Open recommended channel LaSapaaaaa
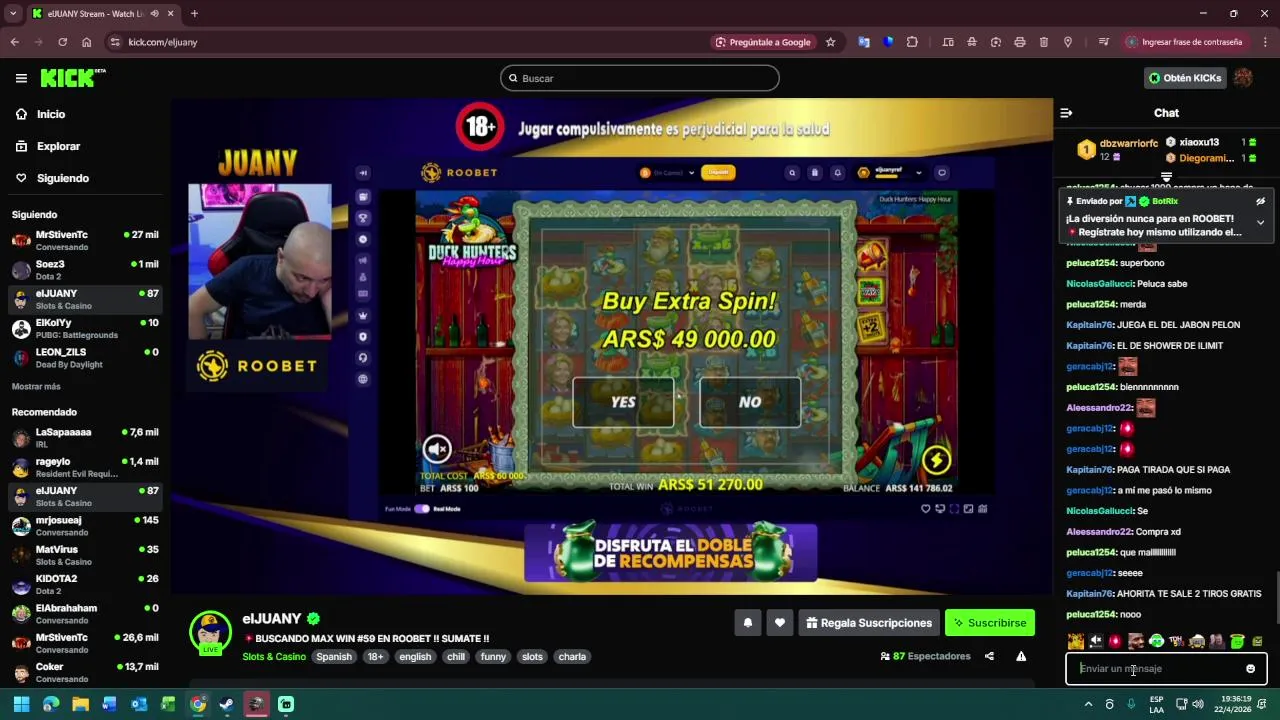 (x=85, y=438)
